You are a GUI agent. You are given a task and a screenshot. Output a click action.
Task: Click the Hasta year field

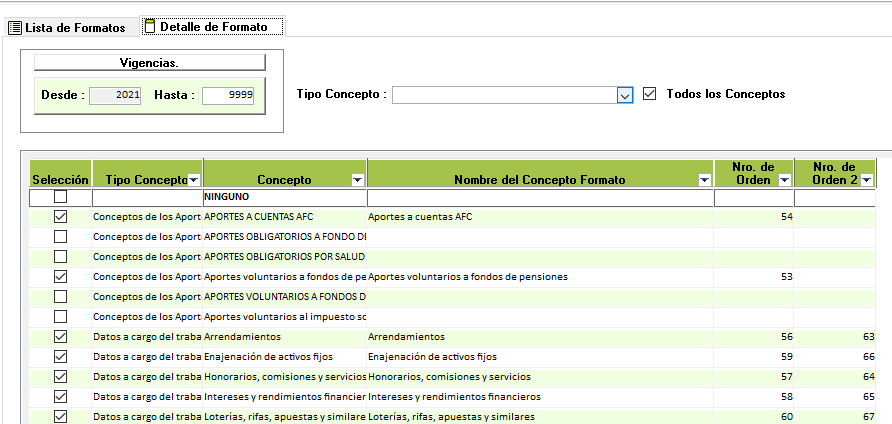point(228,95)
